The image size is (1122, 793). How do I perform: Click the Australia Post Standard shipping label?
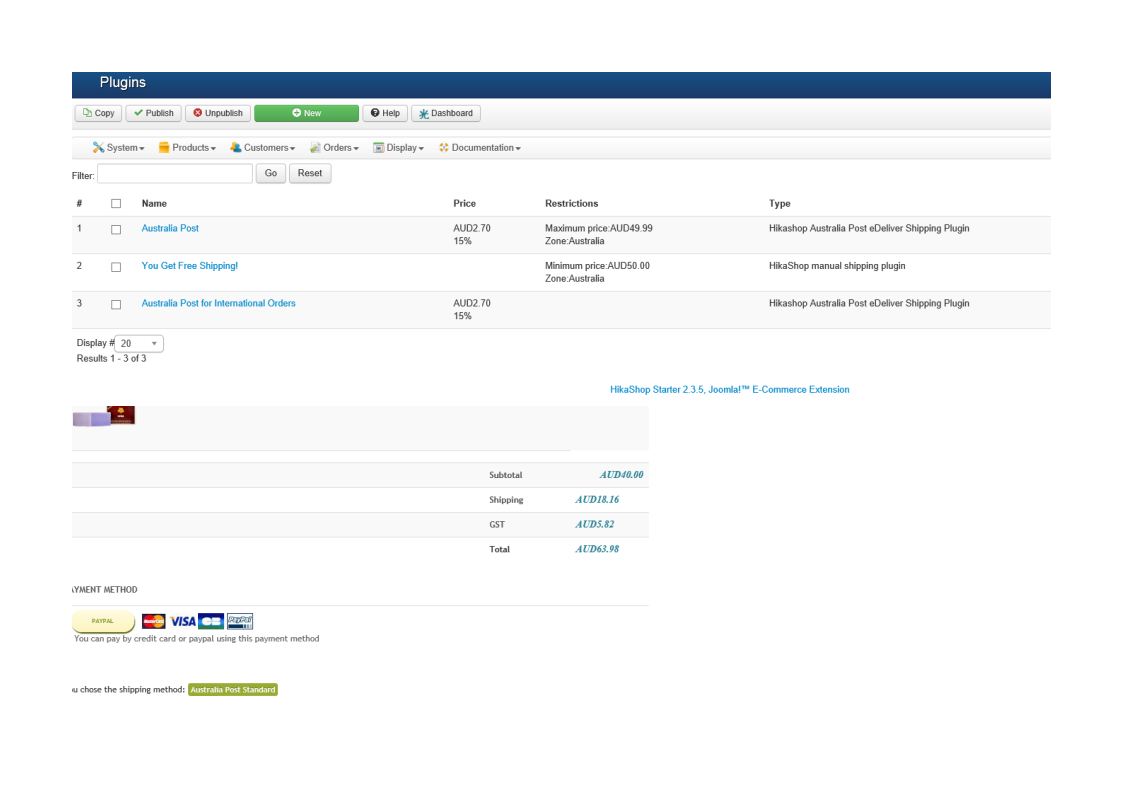tap(233, 690)
